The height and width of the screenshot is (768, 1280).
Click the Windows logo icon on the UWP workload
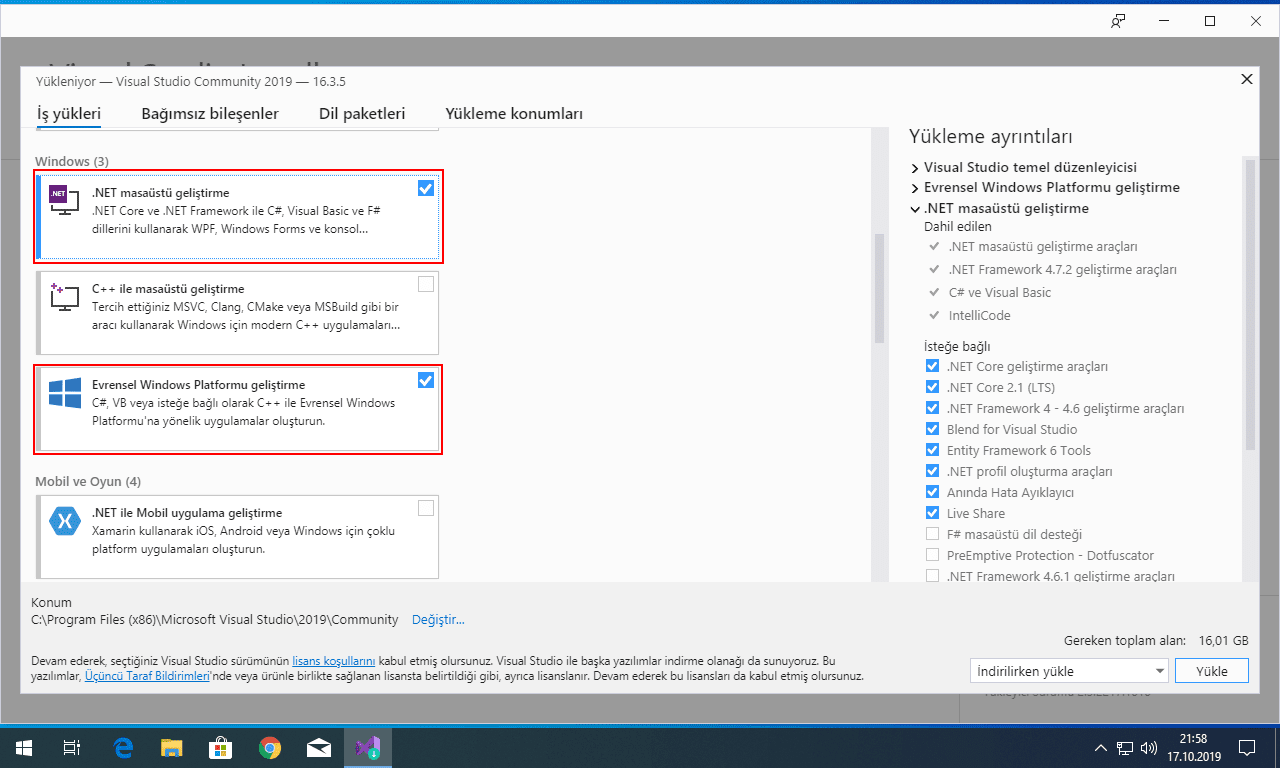(x=65, y=393)
